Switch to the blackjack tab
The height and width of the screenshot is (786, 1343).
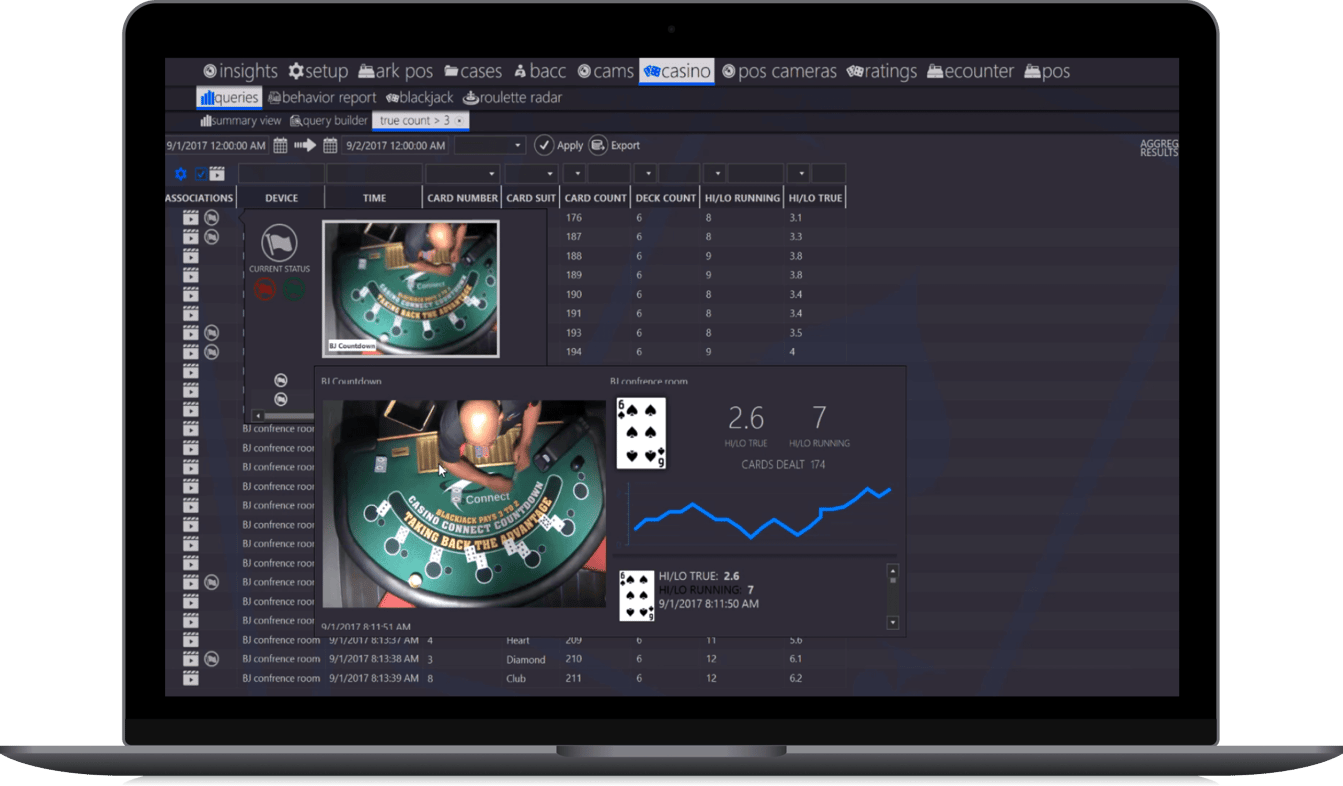(420, 98)
